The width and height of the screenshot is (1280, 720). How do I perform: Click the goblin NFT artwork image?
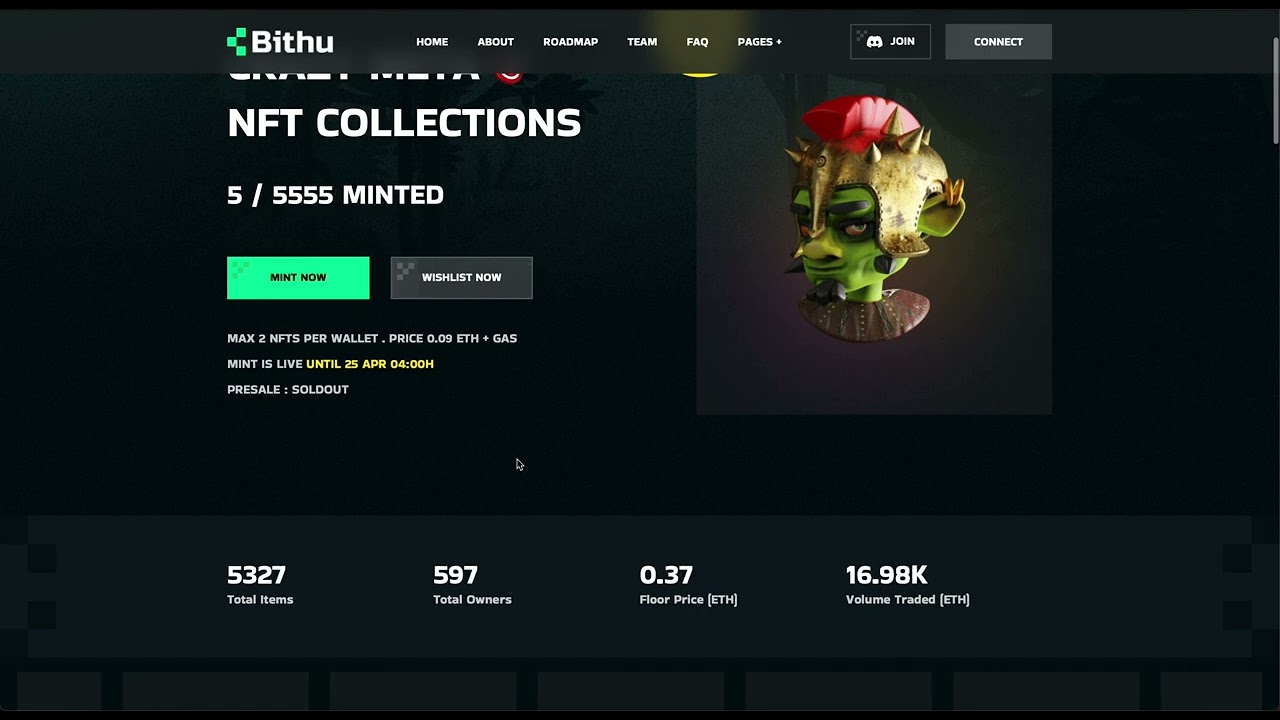point(874,220)
